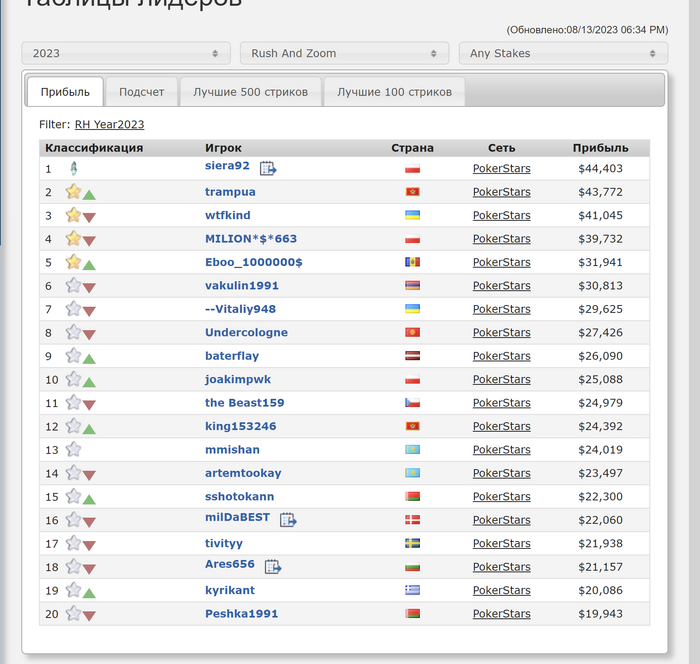The image size is (700, 664).
Task: Open the 2023 year dropdown
Action: [x=126, y=53]
